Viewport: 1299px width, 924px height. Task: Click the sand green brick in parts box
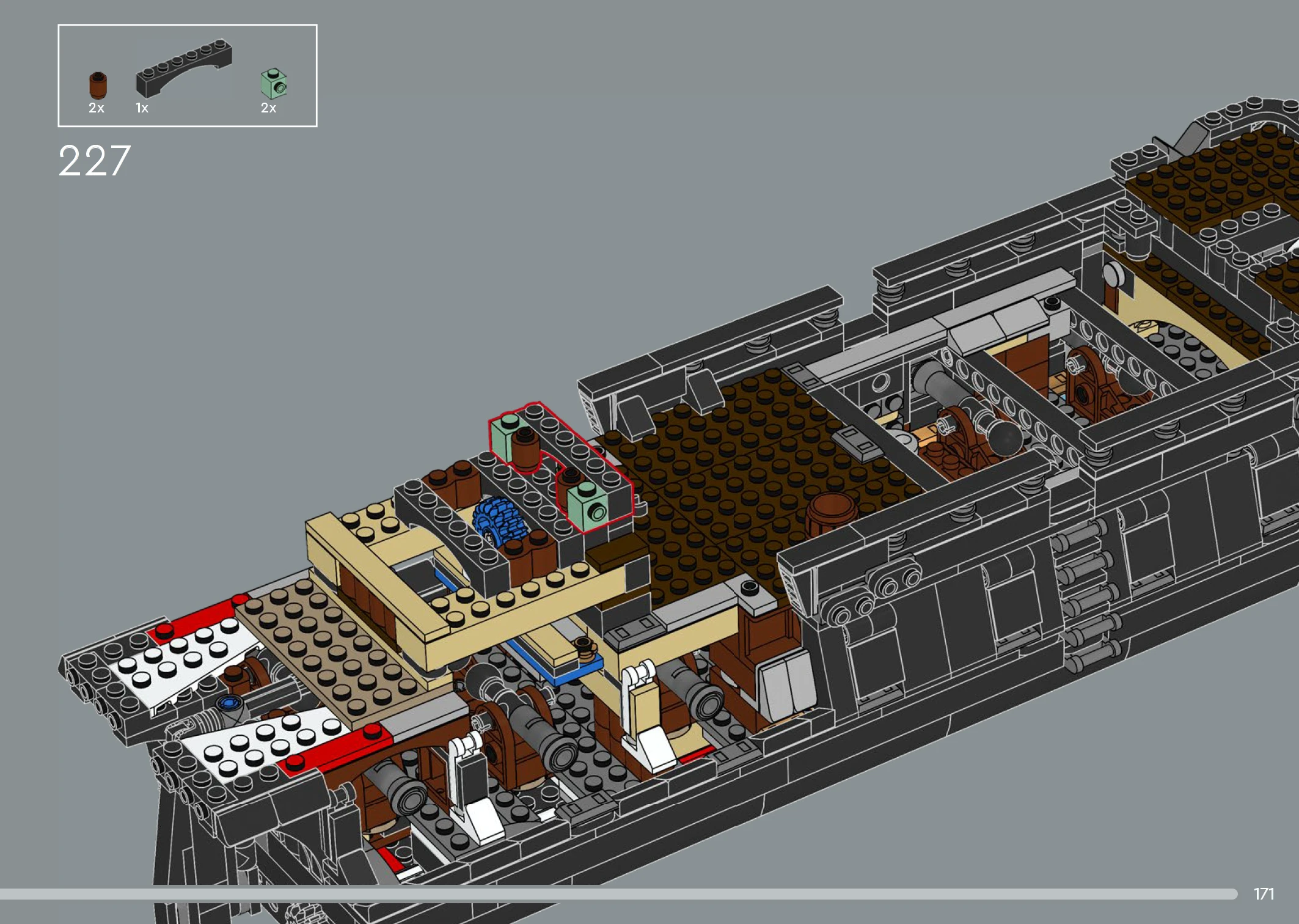[274, 84]
